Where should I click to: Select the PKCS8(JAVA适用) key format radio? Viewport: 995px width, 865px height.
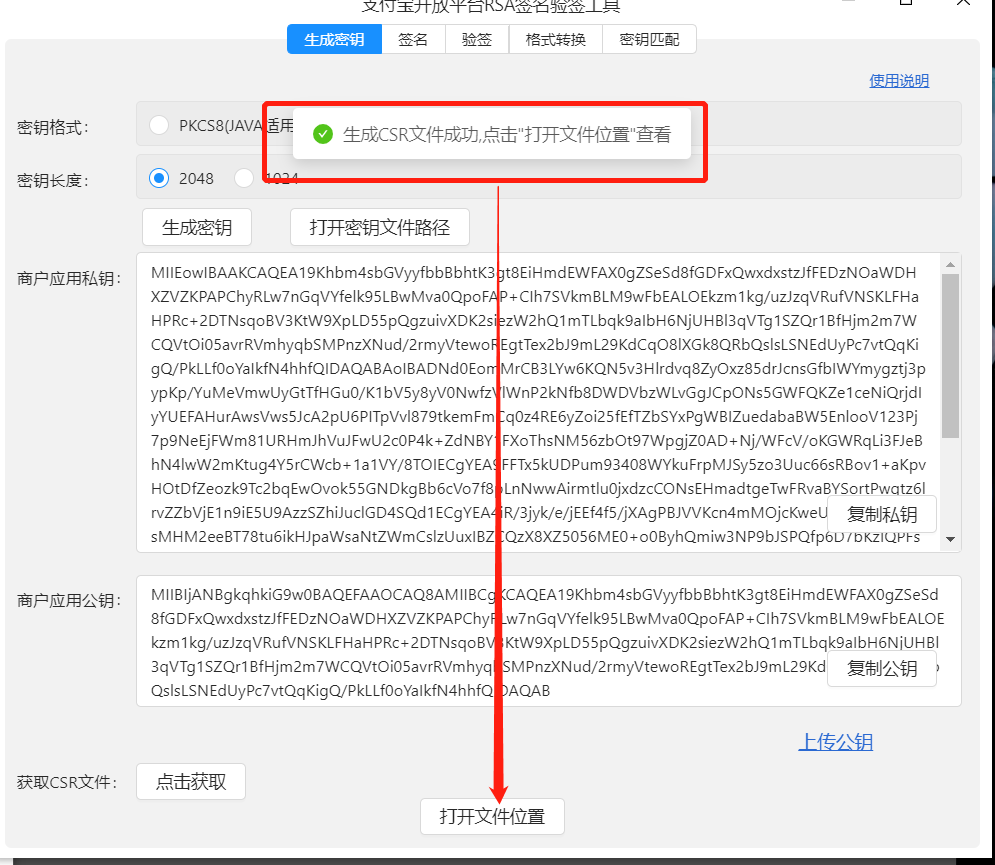[159, 125]
